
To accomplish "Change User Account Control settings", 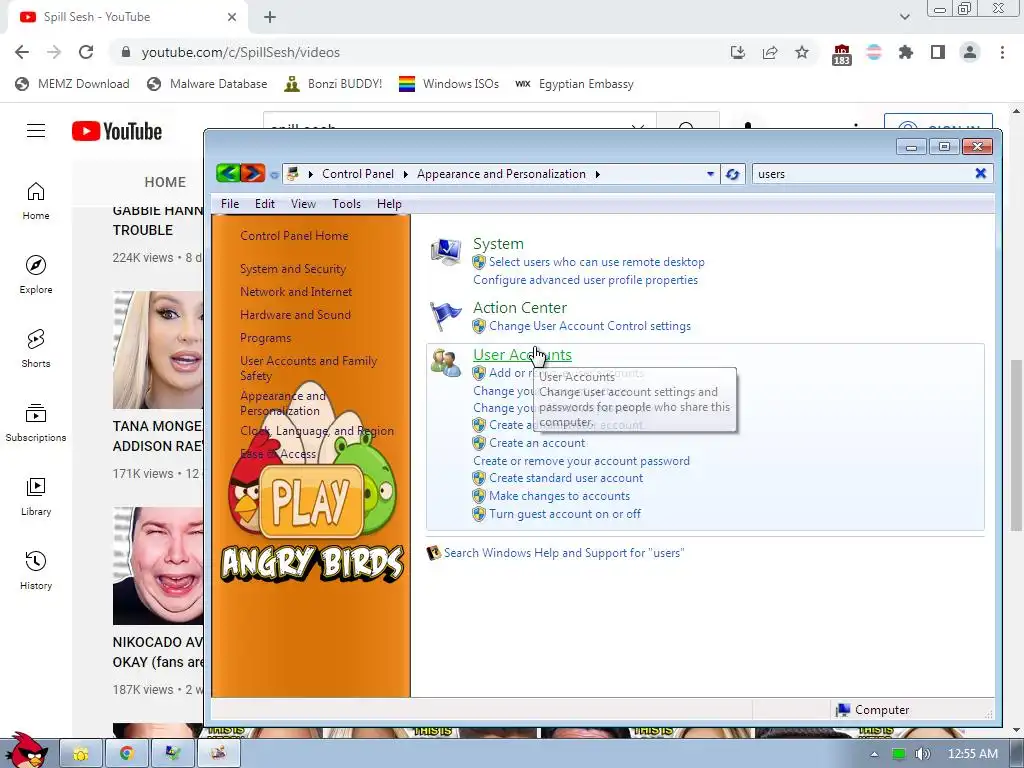I will click(x=590, y=326).
